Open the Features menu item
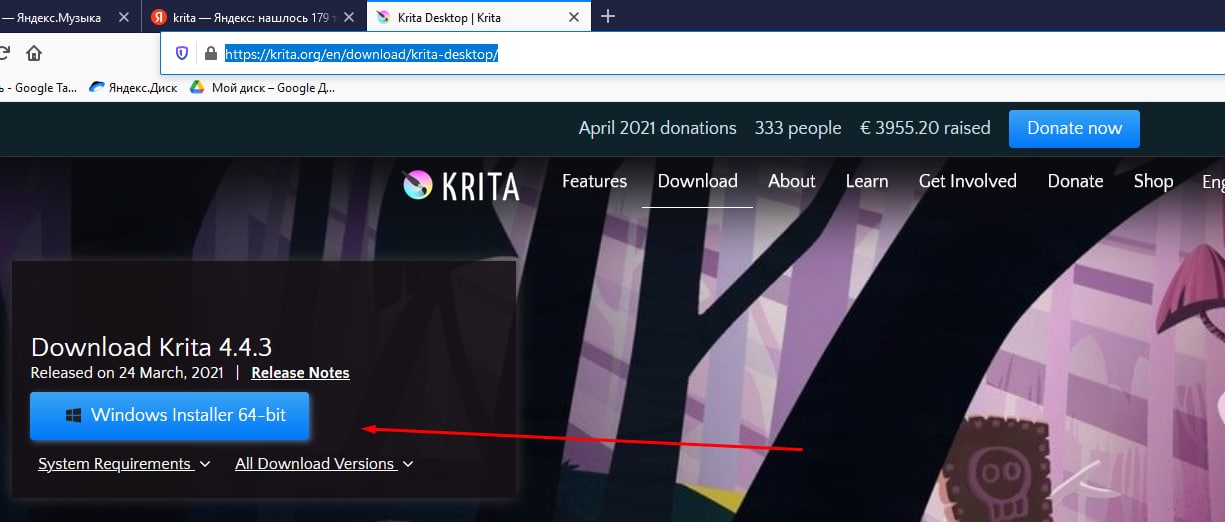Image resolution: width=1225 pixels, height=522 pixels. pos(595,181)
